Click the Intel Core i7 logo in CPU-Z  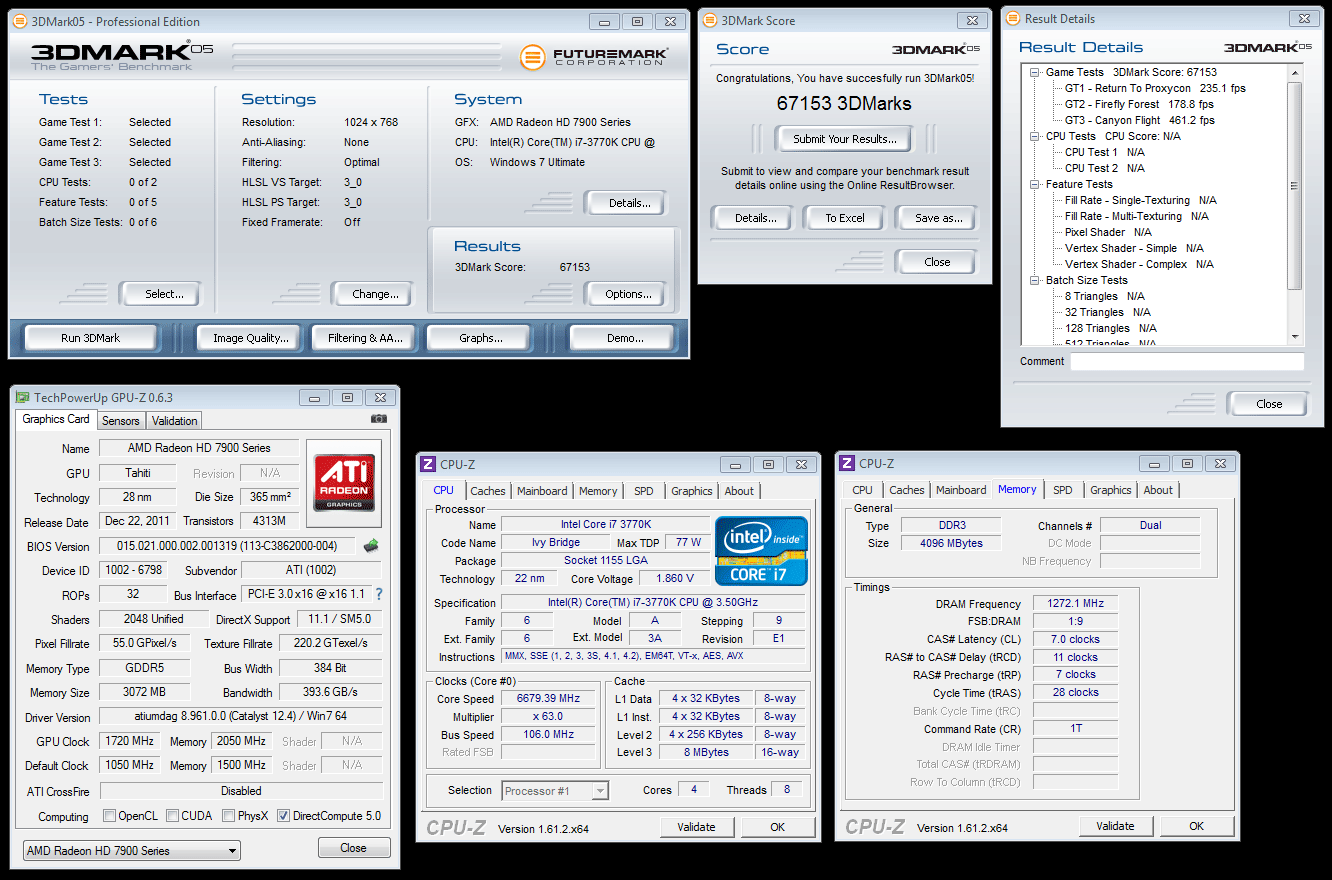762,550
